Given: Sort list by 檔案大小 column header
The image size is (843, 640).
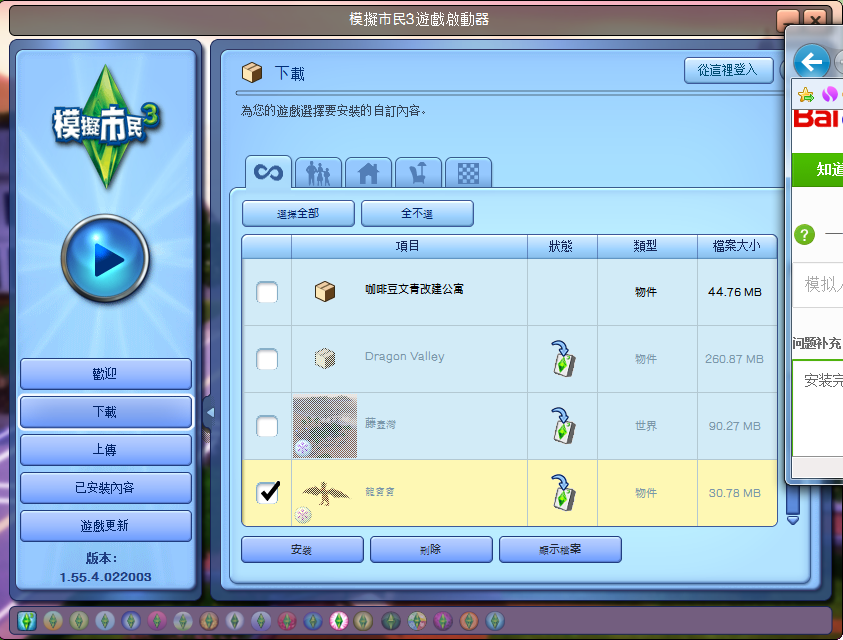Looking at the screenshot, I should coord(736,246).
